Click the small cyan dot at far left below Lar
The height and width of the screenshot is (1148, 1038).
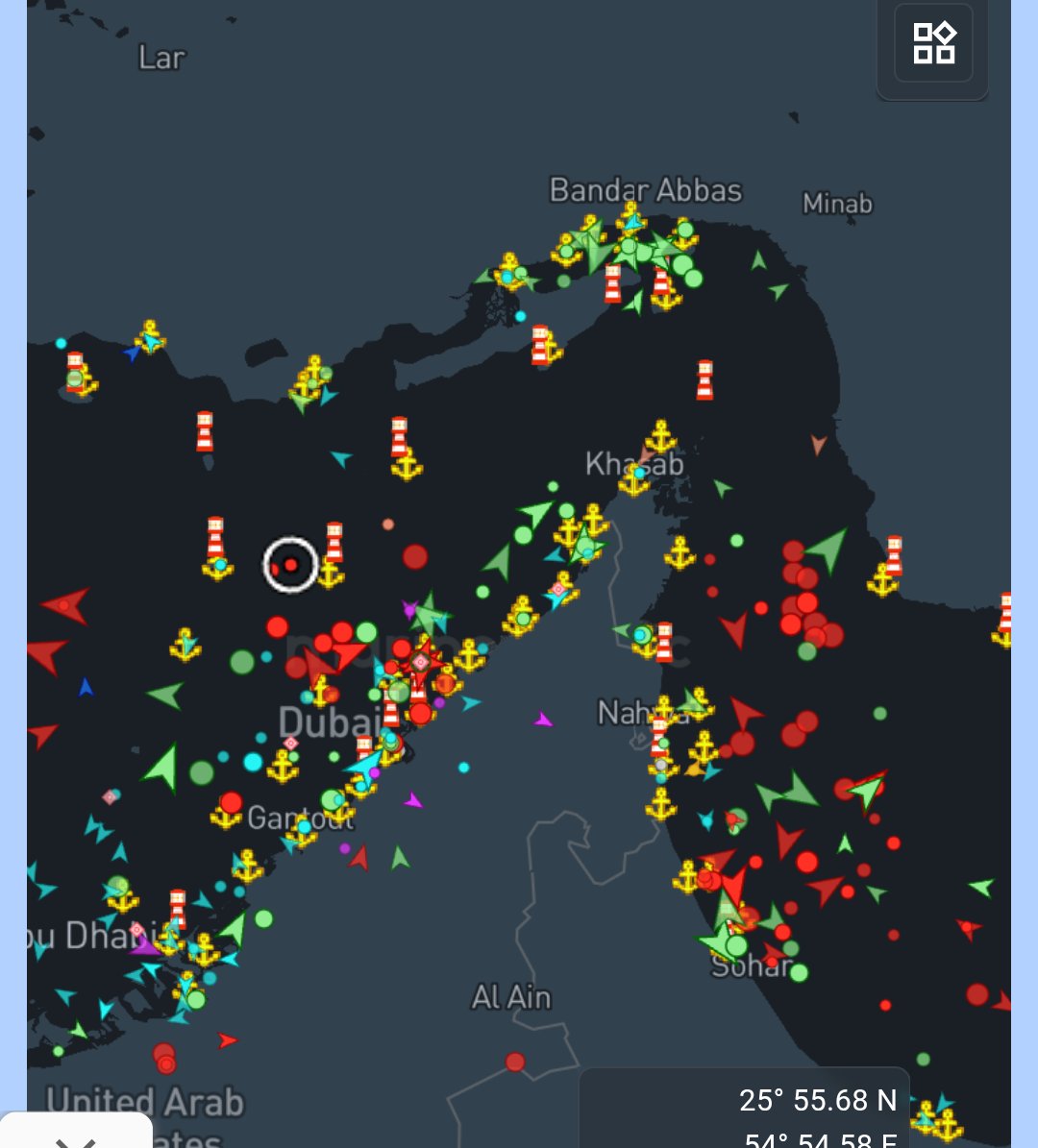[x=61, y=343]
